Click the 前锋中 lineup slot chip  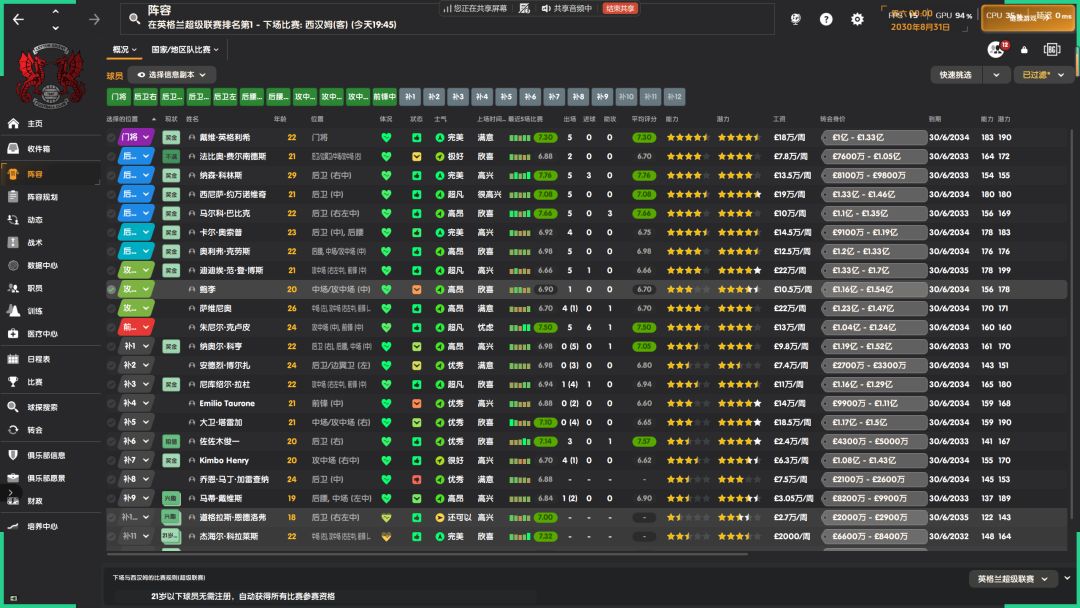tap(385, 97)
